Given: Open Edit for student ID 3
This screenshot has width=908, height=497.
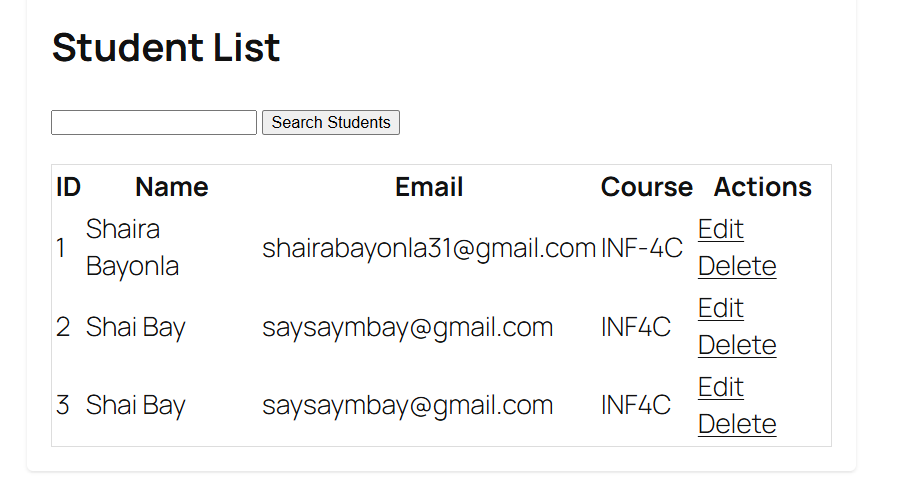Looking at the screenshot, I should tap(720, 387).
